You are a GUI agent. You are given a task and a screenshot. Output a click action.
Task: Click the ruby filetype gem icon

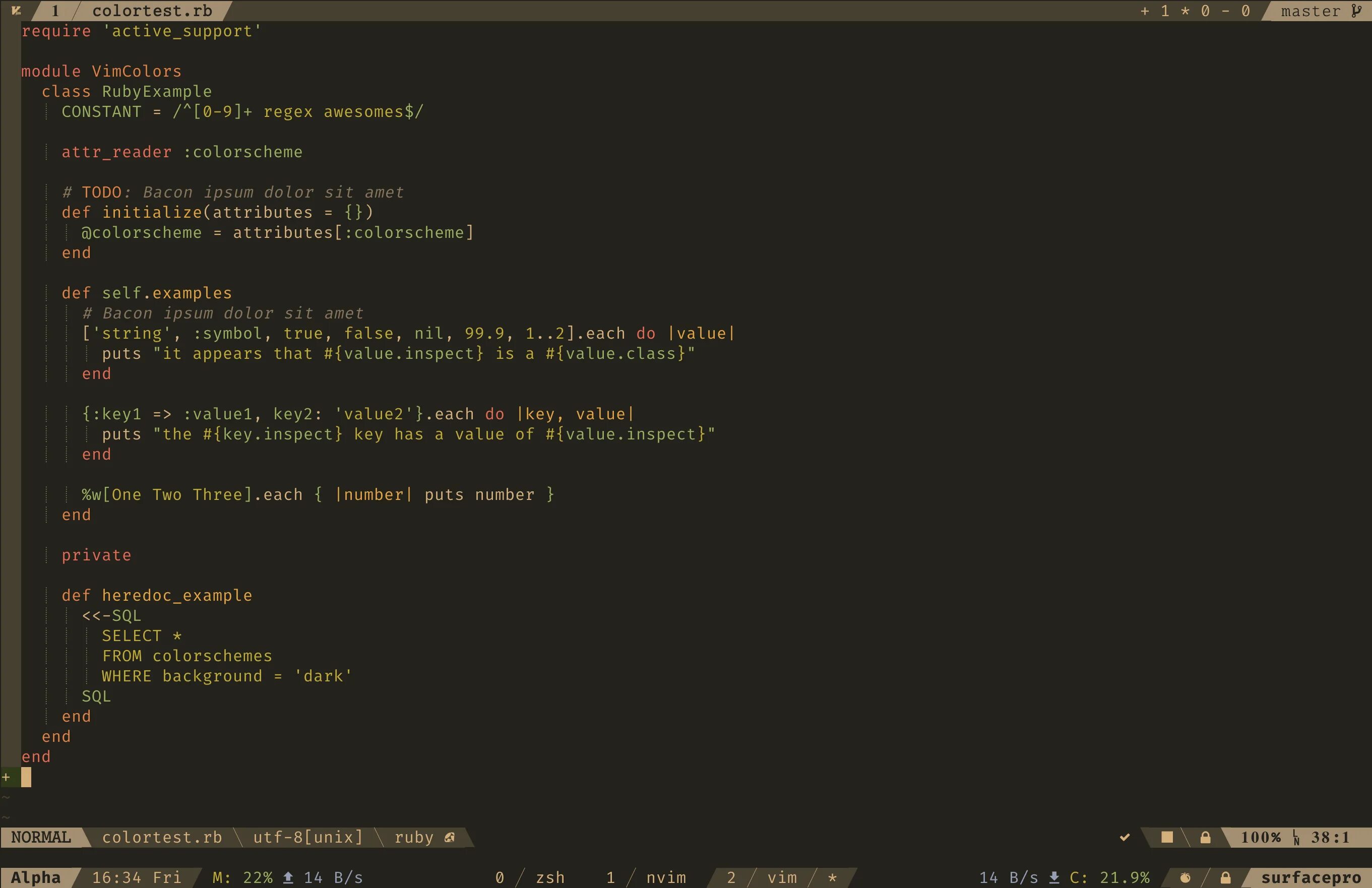450,837
